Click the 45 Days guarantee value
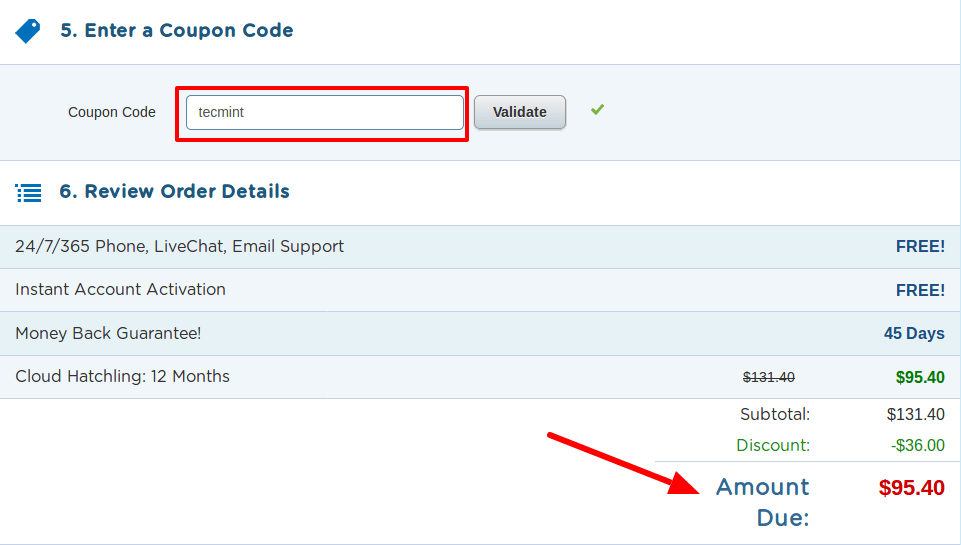Image resolution: width=961 pixels, height=545 pixels. click(x=914, y=333)
